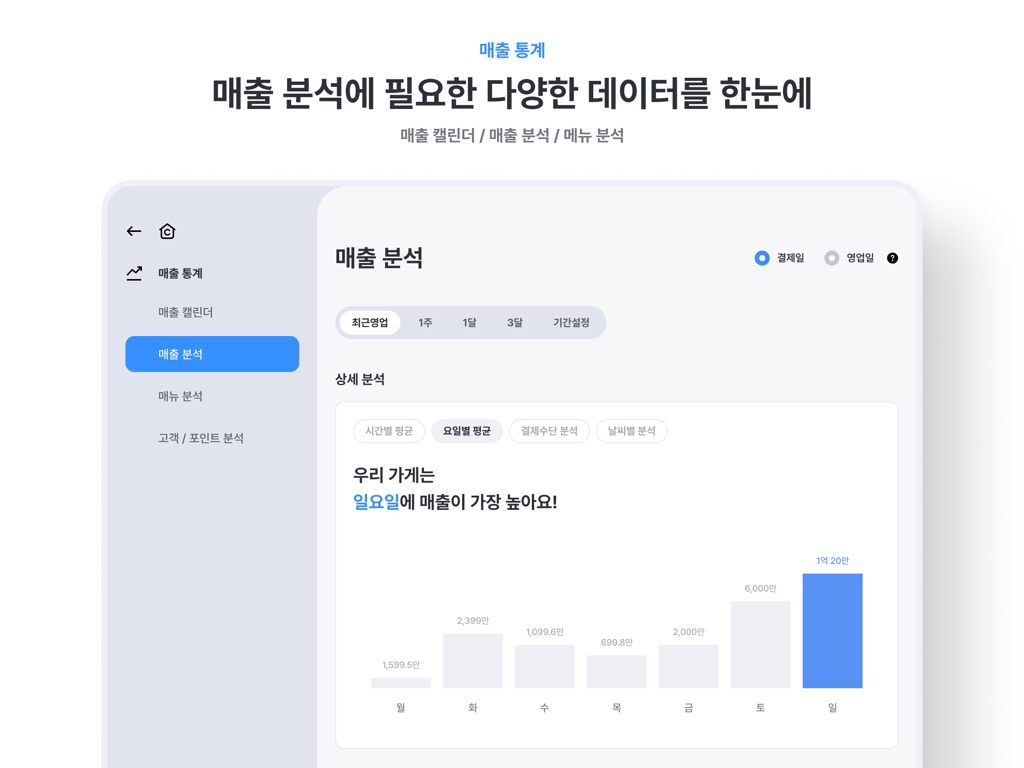Click the highlighted Sunday sales bar
Image resolution: width=1024 pixels, height=768 pixels.
832,630
